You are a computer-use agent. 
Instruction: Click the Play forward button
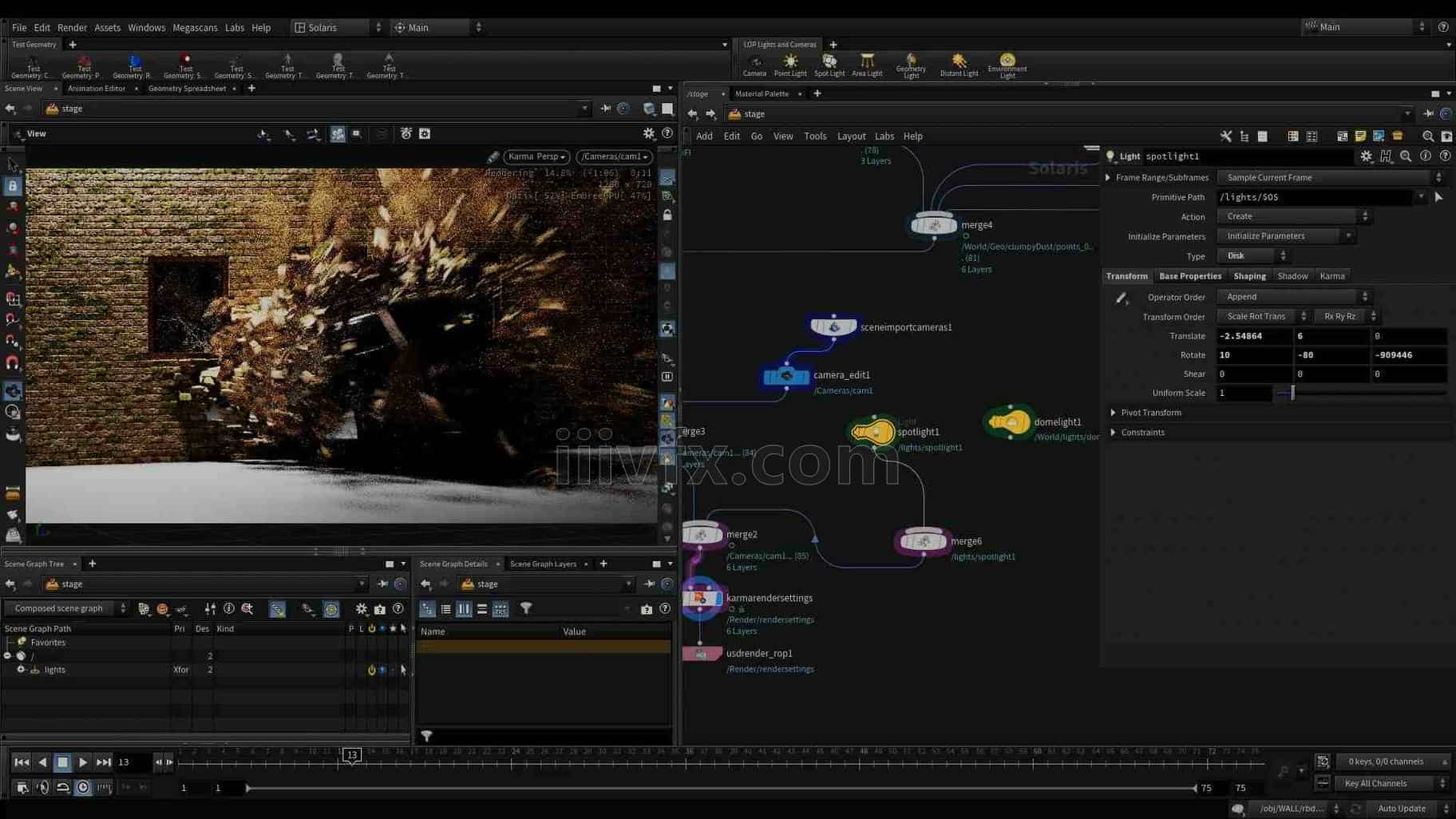83,763
